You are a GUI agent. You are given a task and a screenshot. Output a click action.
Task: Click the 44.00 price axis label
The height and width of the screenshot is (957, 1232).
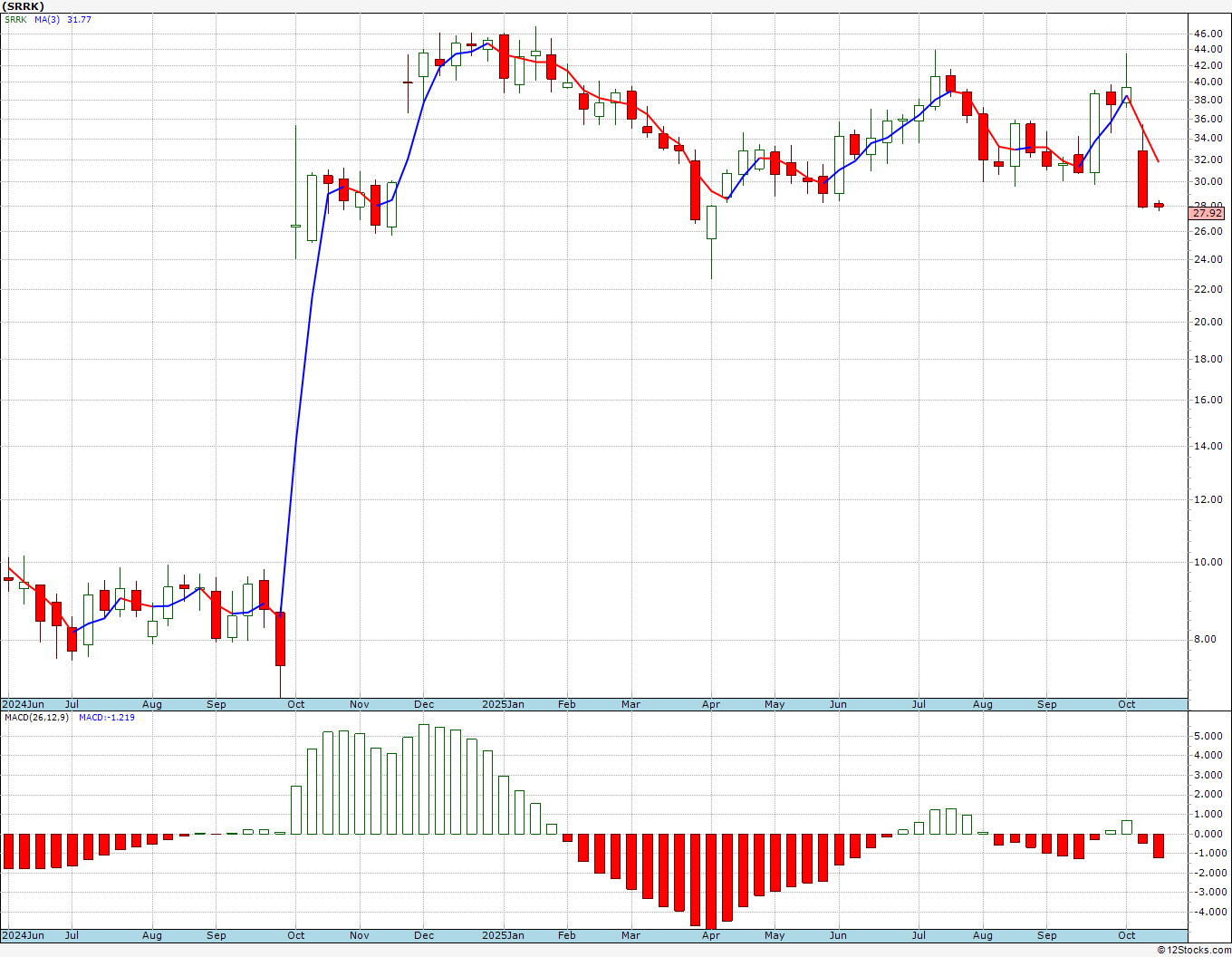point(1208,50)
